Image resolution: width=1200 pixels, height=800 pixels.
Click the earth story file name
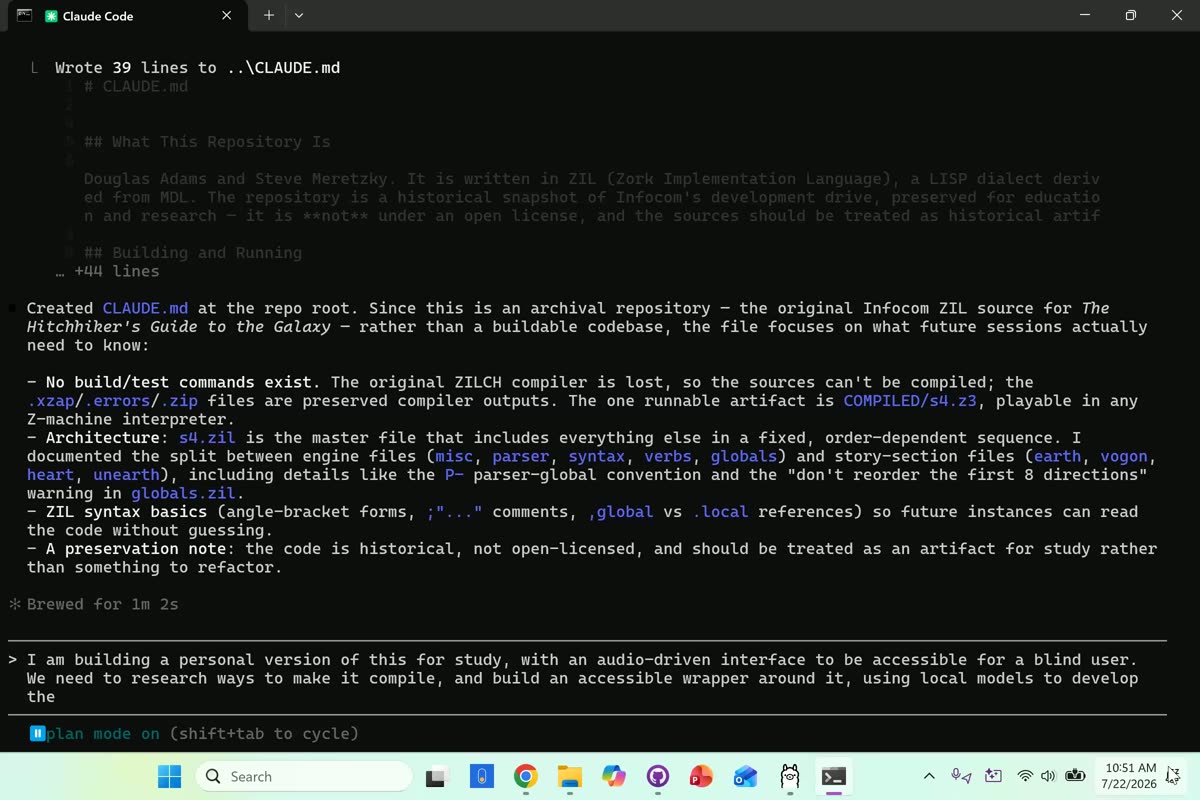(1057, 456)
